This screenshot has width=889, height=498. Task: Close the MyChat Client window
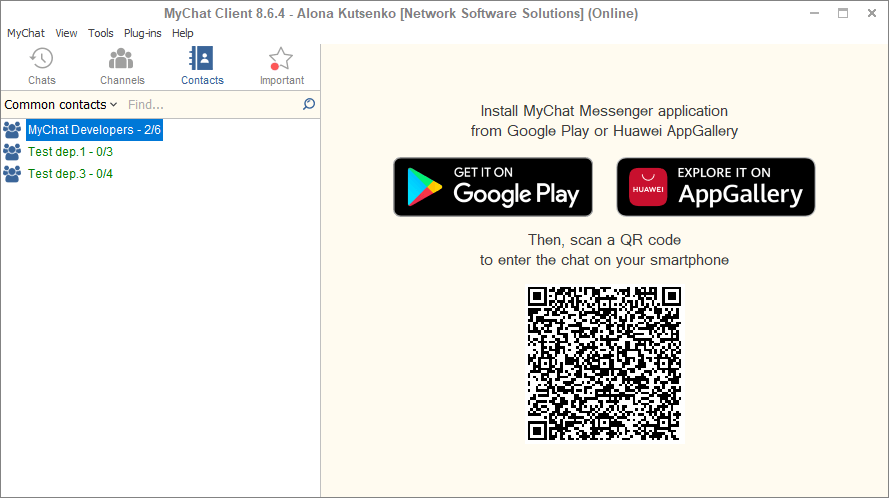point(872,13)
